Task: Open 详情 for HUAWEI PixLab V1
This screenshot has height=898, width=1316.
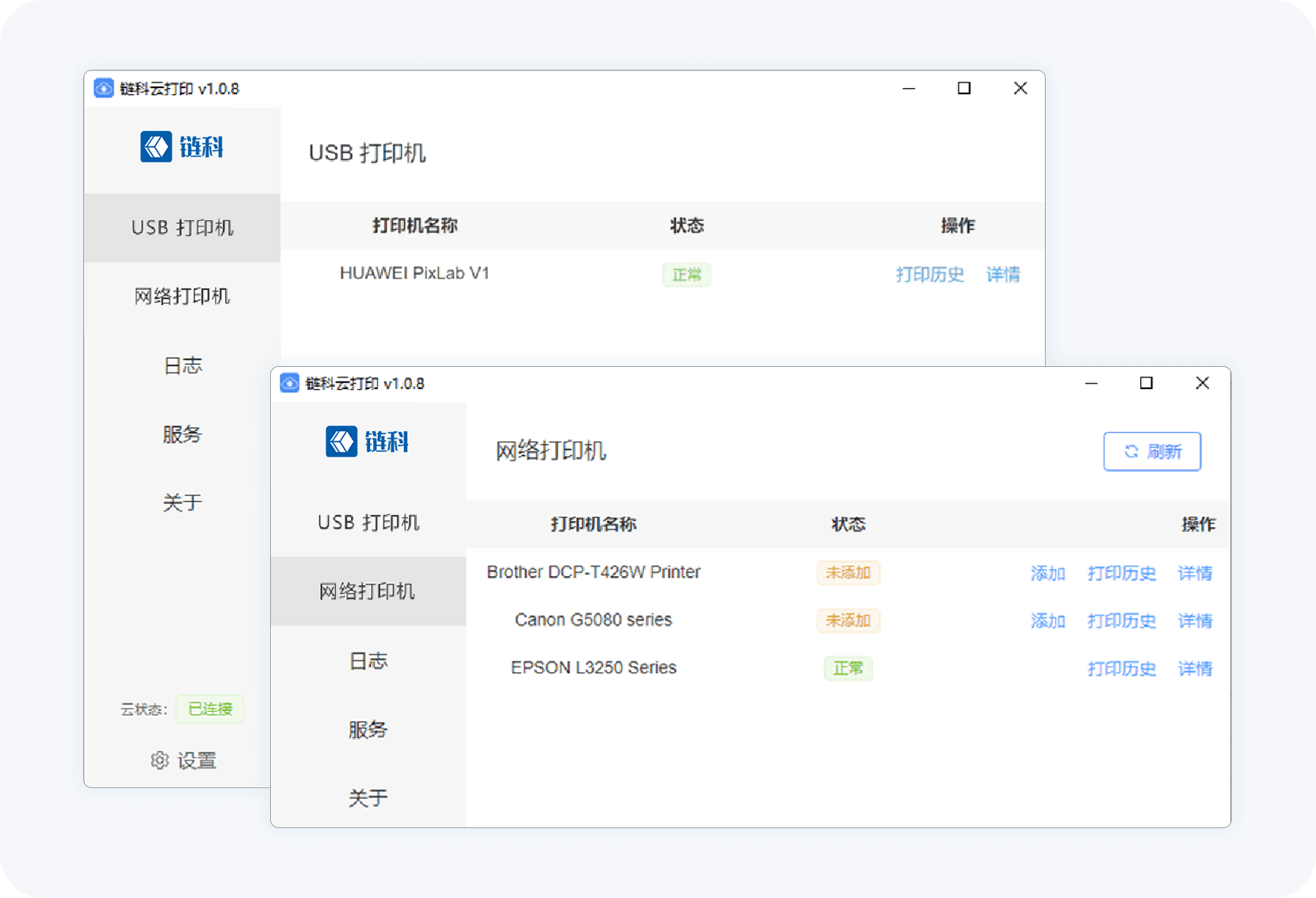Action: tap(1003, 274)
